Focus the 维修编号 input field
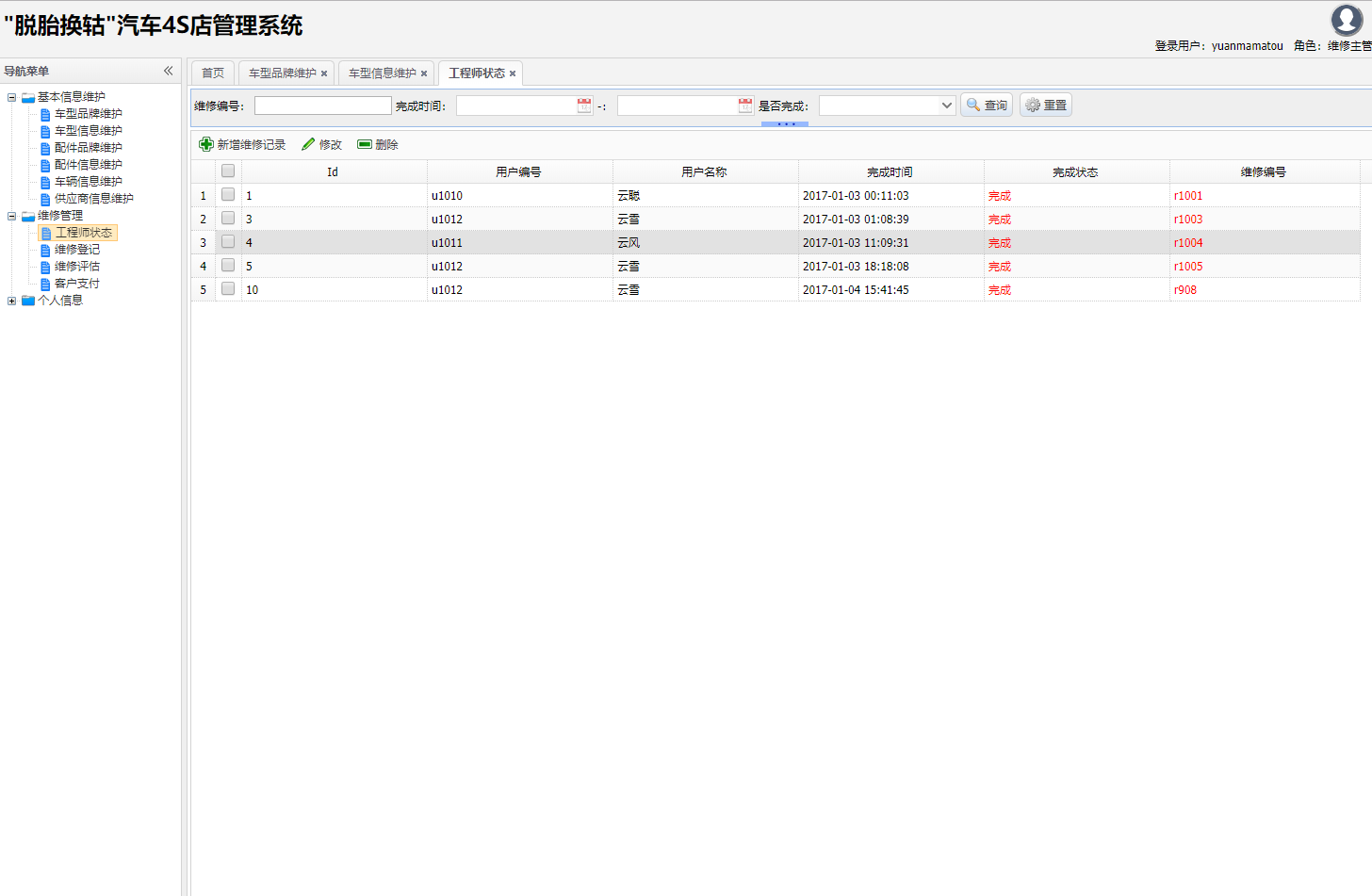 click(x=322, y=106)
